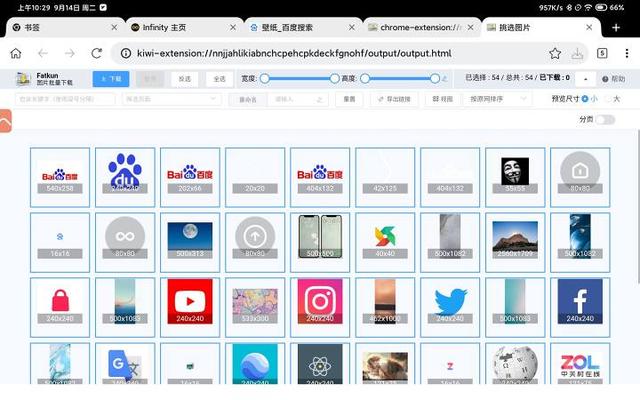Click the 反选 invert selection button
The image size is (640, 400).
184,79
